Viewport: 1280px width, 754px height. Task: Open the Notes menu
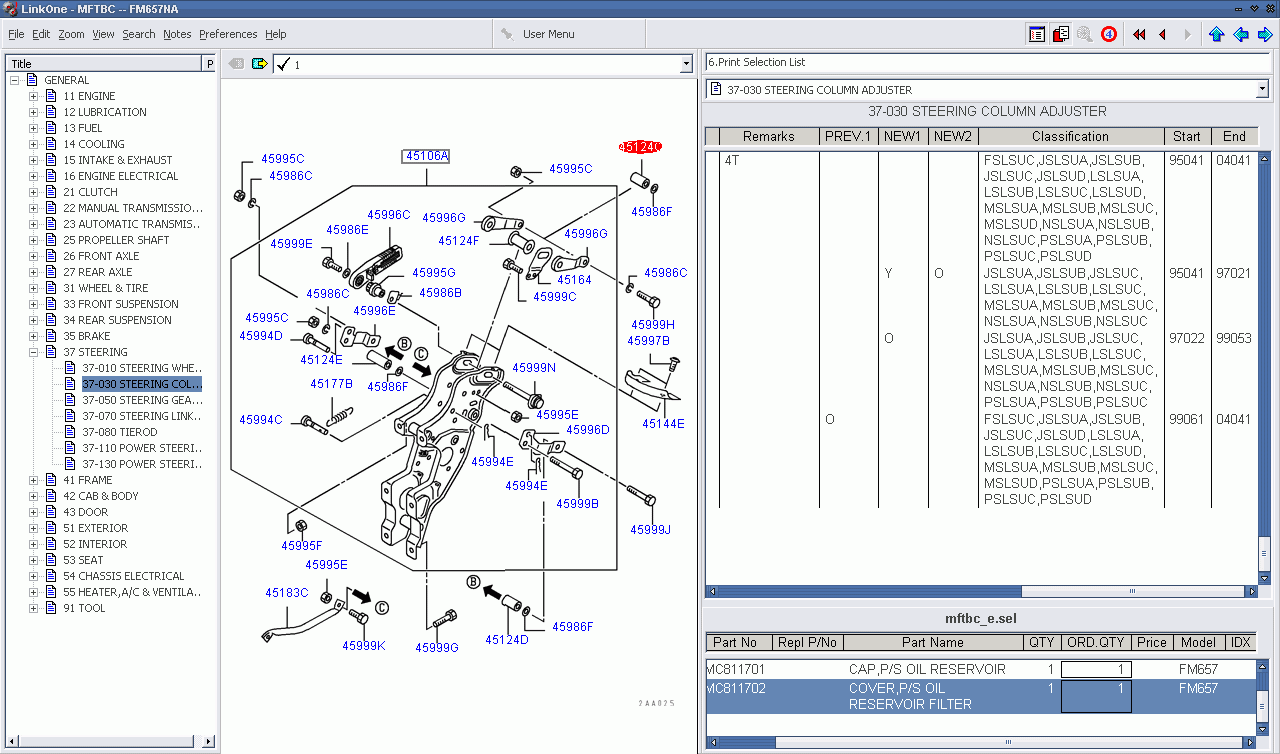(177, 34)
